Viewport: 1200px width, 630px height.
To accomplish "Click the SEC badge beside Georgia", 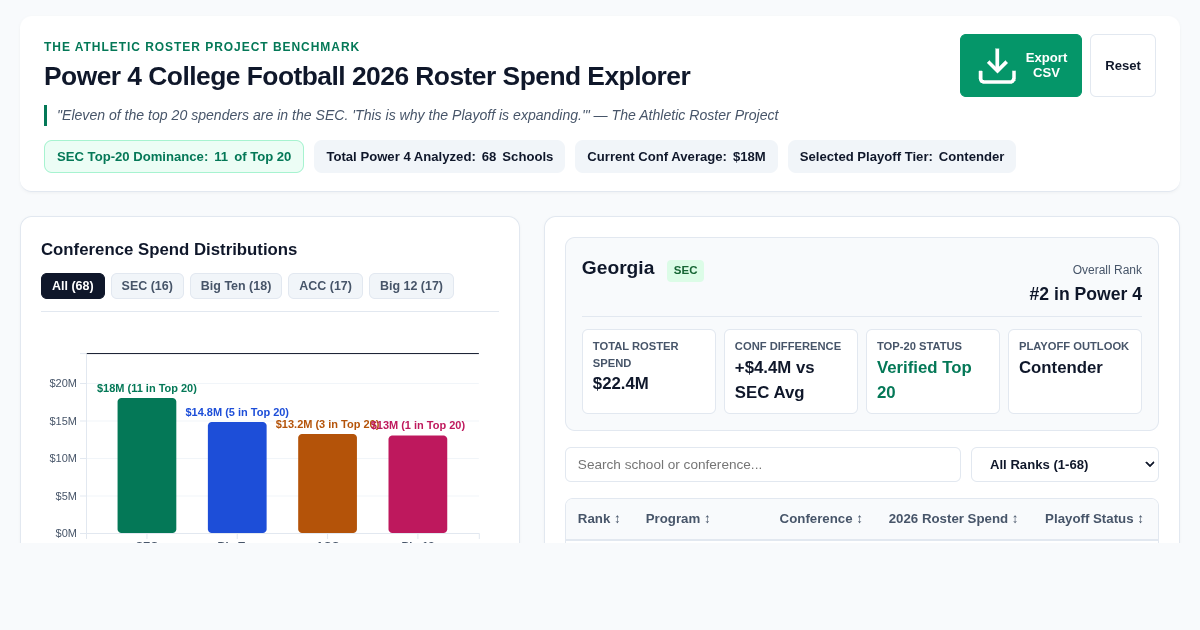I will pos(685,270).
